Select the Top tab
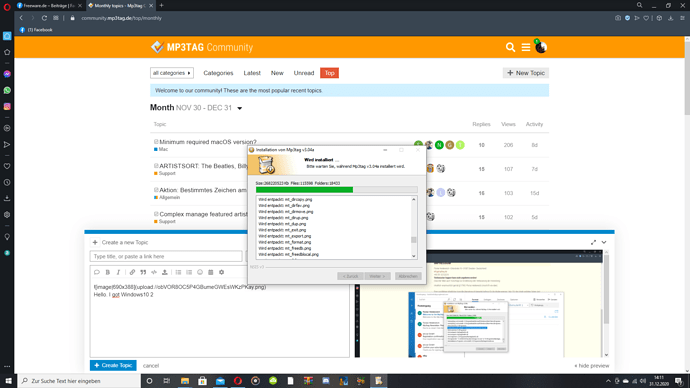 coord(329,73)
